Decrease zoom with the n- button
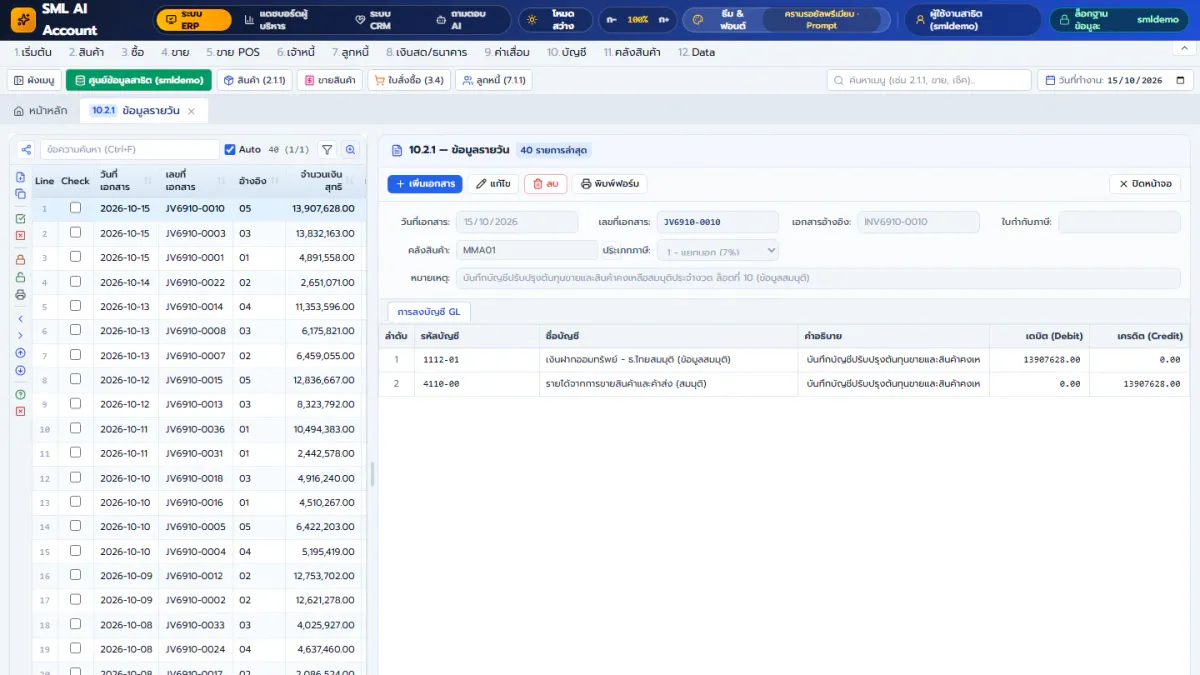 [x=611, y=20]
